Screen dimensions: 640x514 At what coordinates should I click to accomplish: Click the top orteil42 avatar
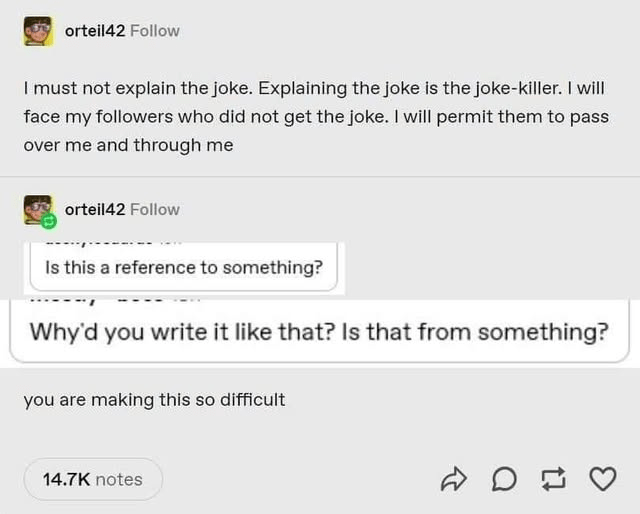click(38, 31)
